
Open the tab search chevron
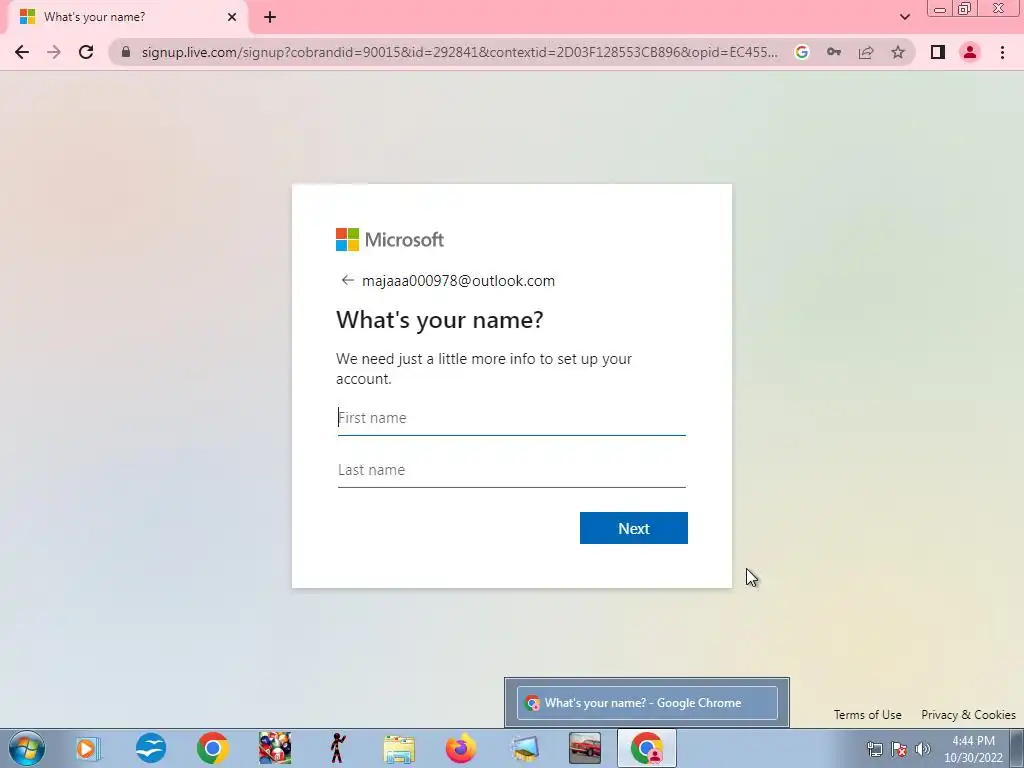904,17
